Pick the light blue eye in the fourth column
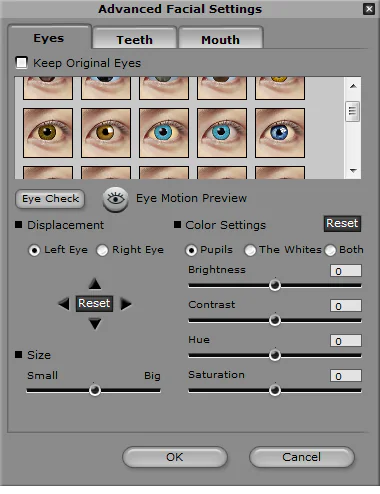 222,133
